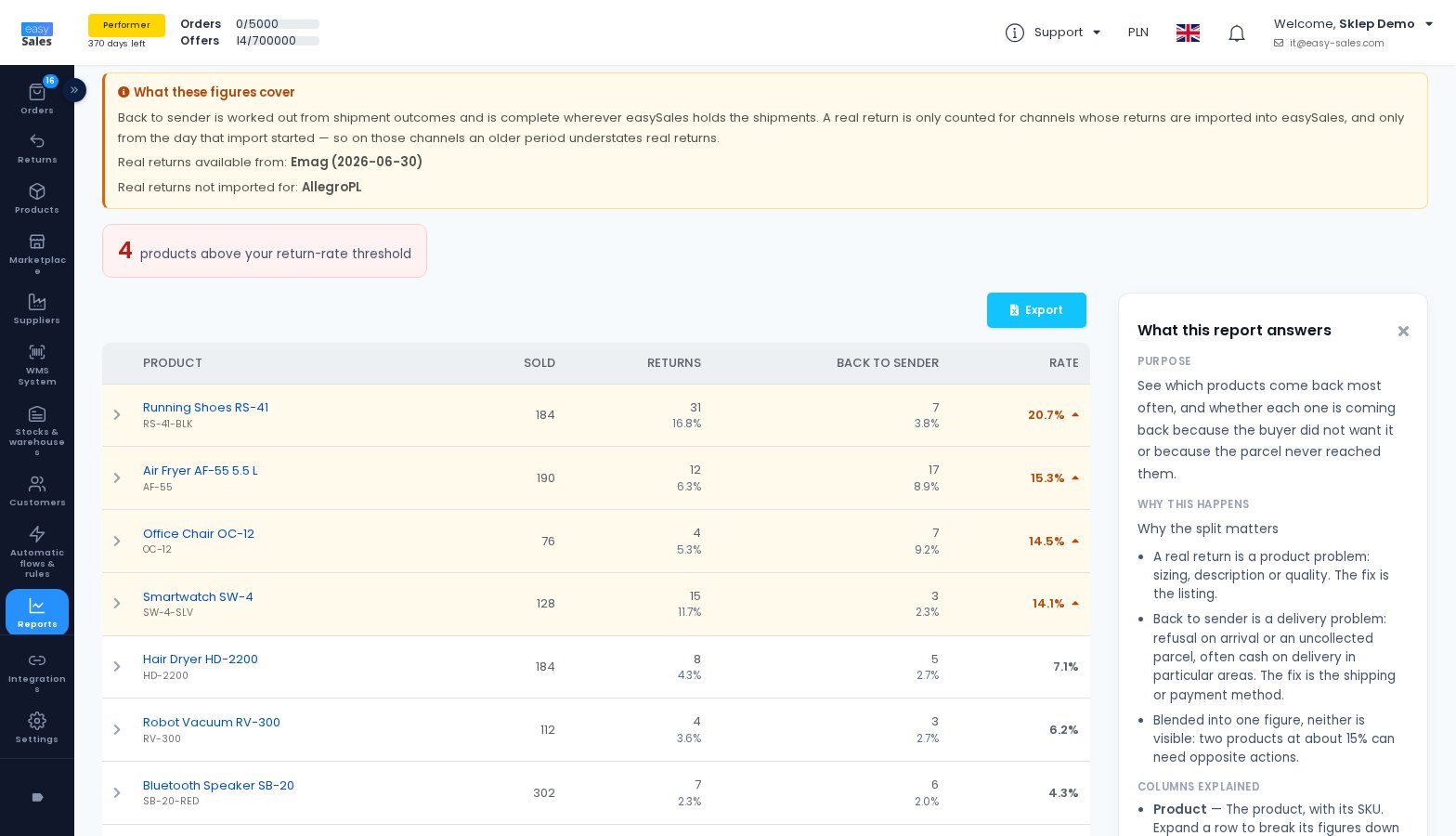
Task: Expand the Hair Dryer HD-2200 row
Action: (x=117, y=667)
